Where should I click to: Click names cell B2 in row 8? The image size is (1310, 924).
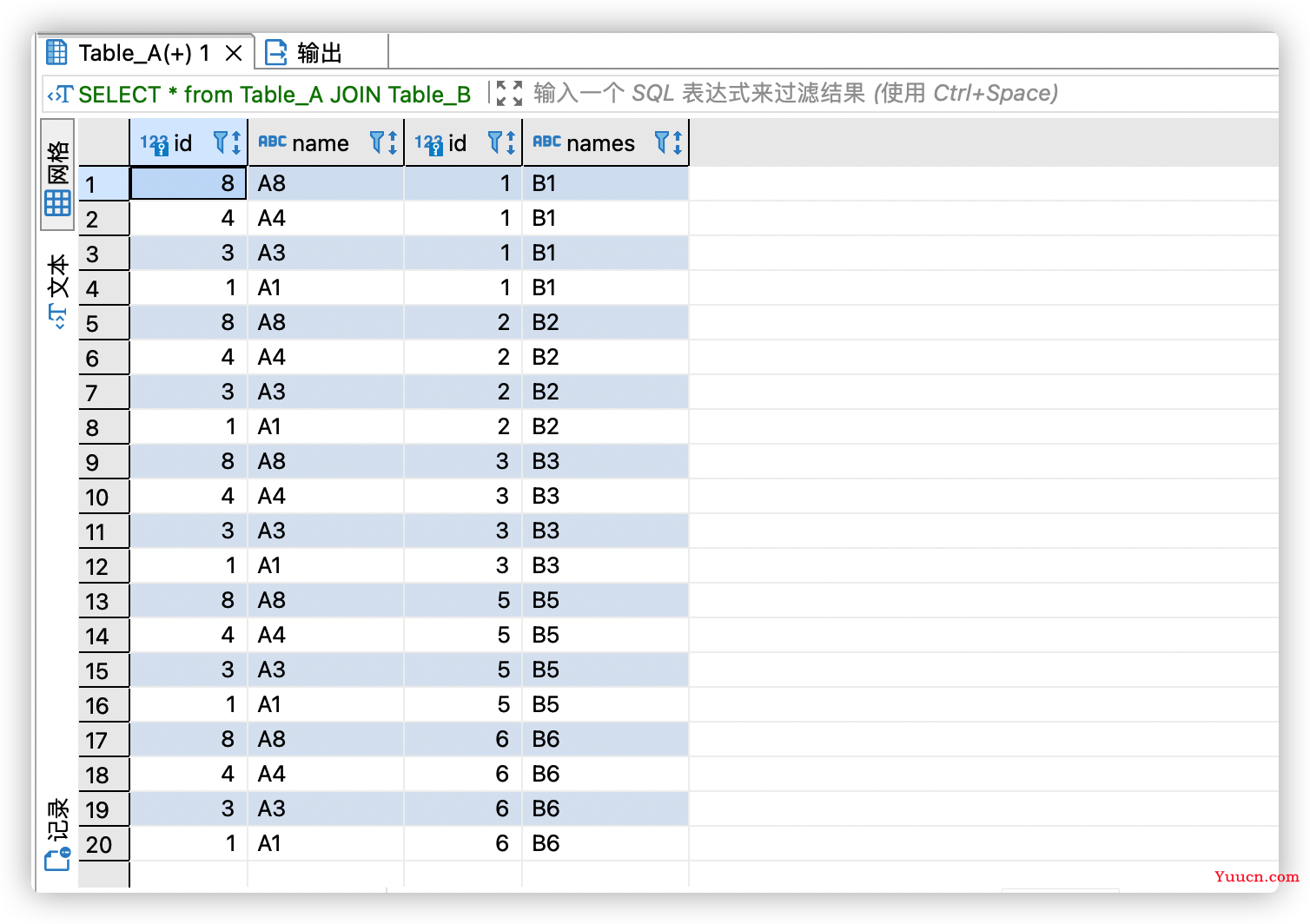(605, 426)
